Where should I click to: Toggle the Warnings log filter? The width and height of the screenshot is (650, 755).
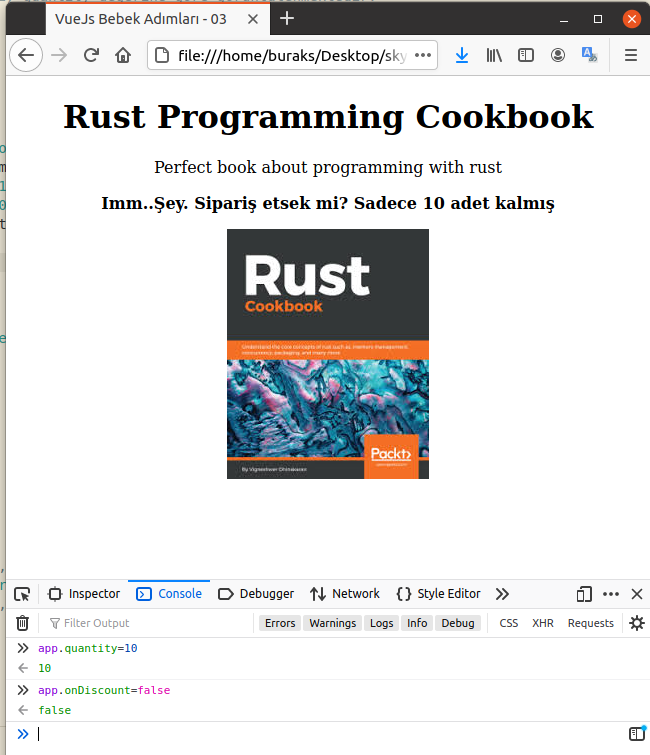[332, 623]
